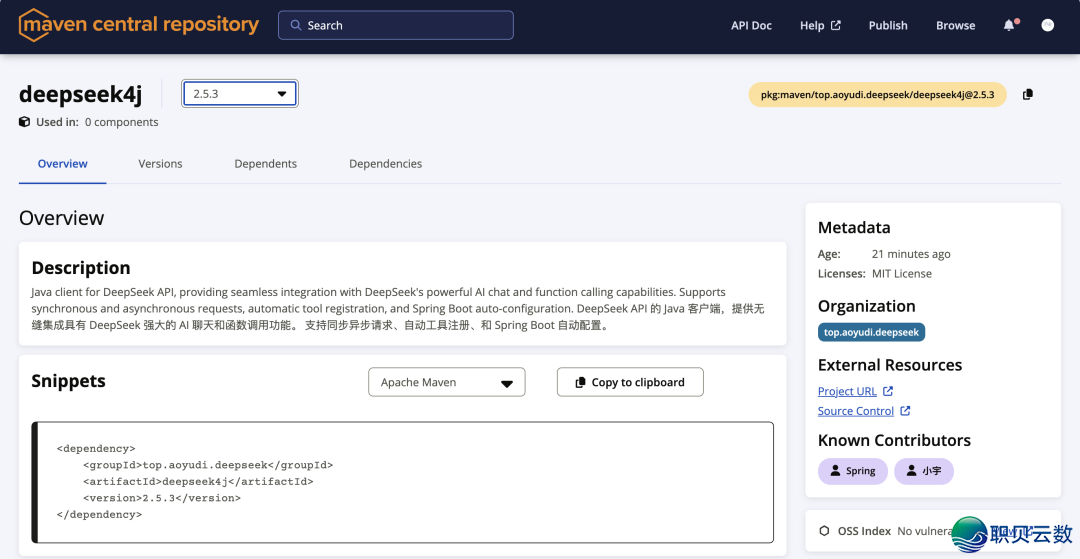Click the Maven Central Repository logo
The width and height of the screenshot is (1080, 559).
click(x=138, y=25)
